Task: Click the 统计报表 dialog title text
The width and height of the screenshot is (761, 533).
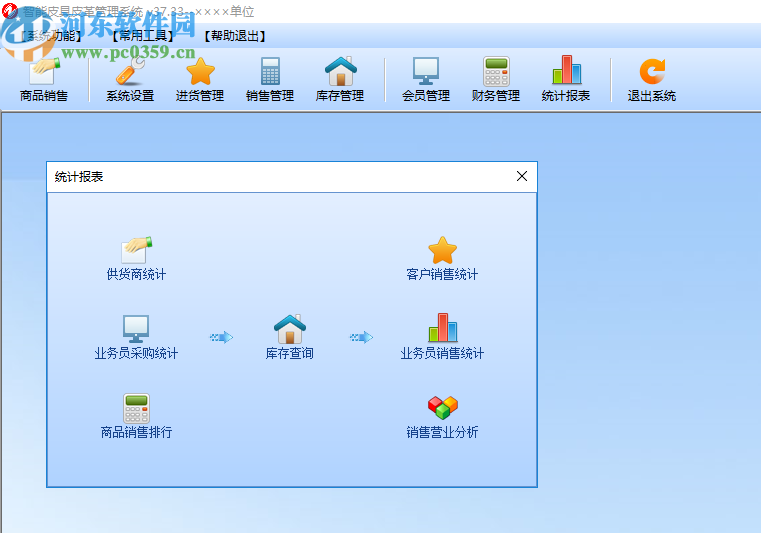Action: click(79, 177)
